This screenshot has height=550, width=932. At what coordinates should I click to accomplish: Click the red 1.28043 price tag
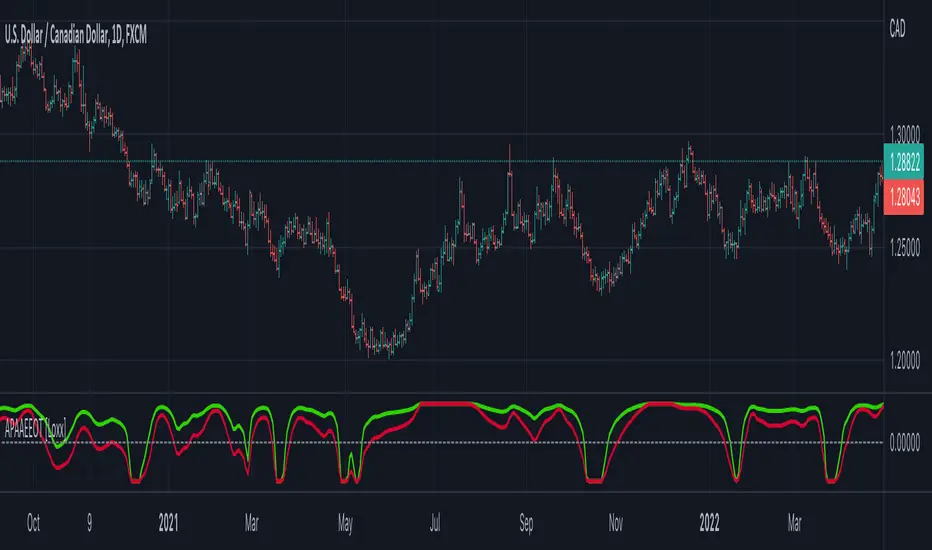click(x=903, y=197)
